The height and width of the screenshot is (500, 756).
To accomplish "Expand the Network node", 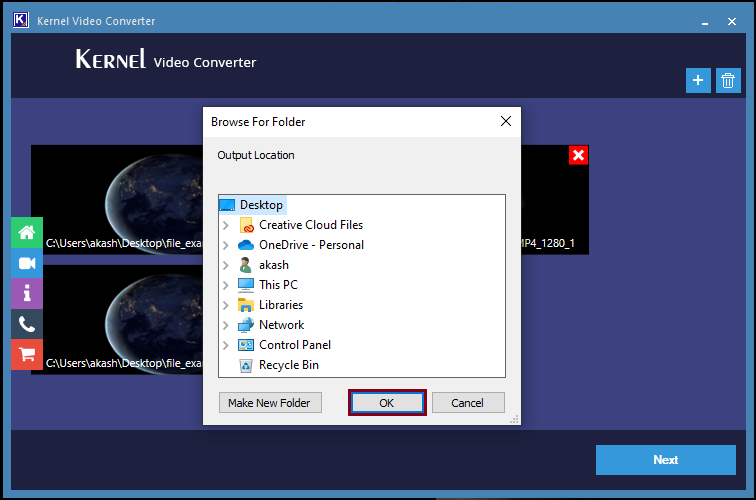I will pos(226,325).
